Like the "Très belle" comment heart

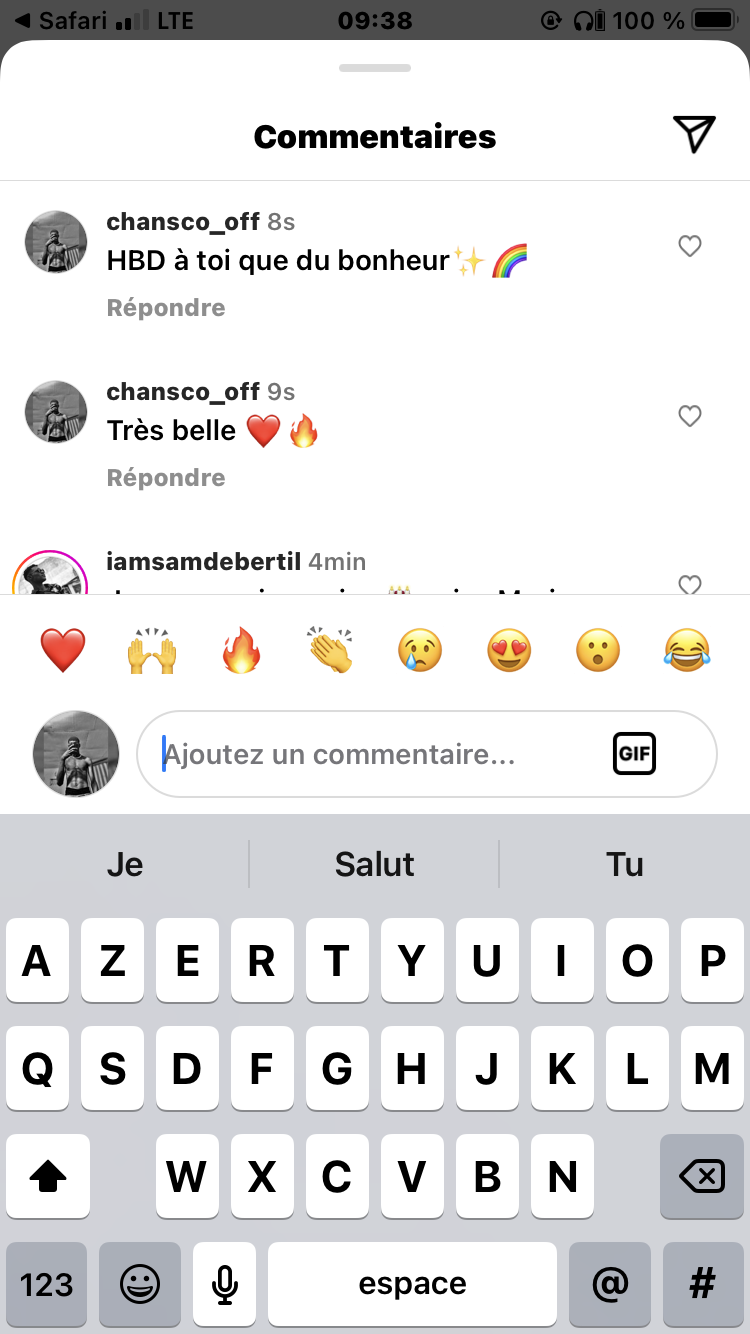[690, 416]
